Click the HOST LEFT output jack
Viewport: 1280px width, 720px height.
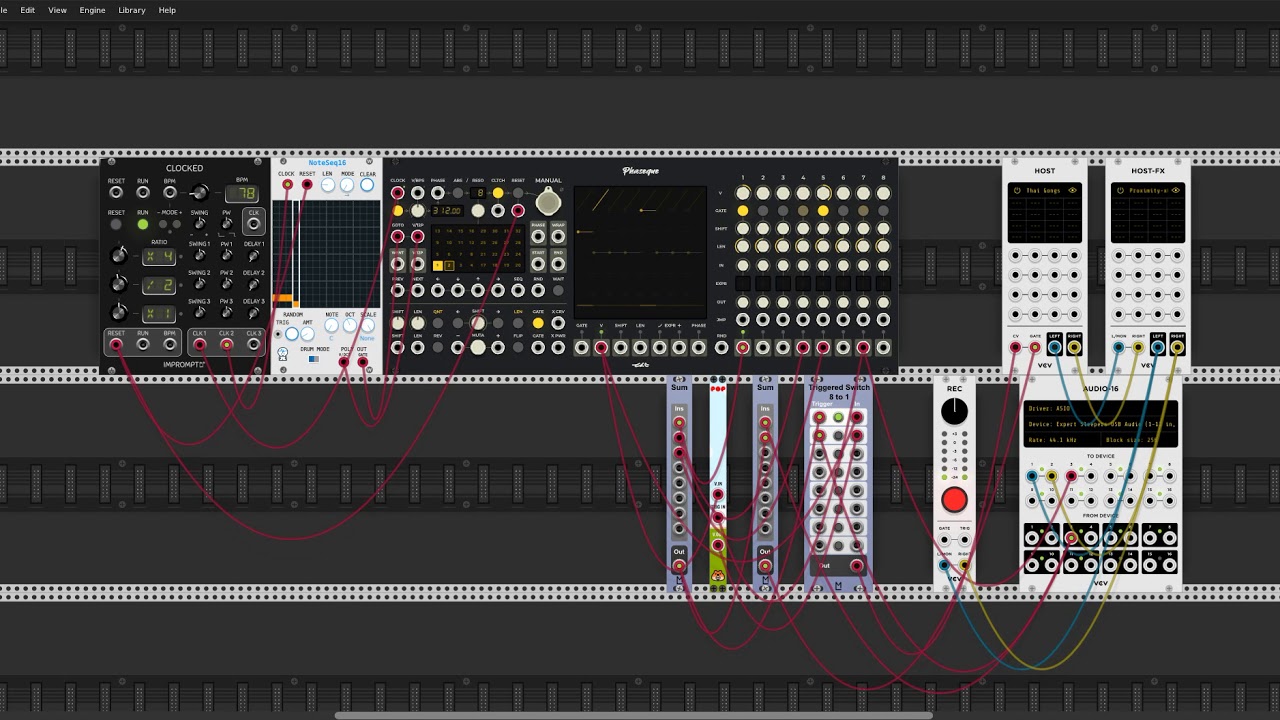click(x=1055, y=348)
